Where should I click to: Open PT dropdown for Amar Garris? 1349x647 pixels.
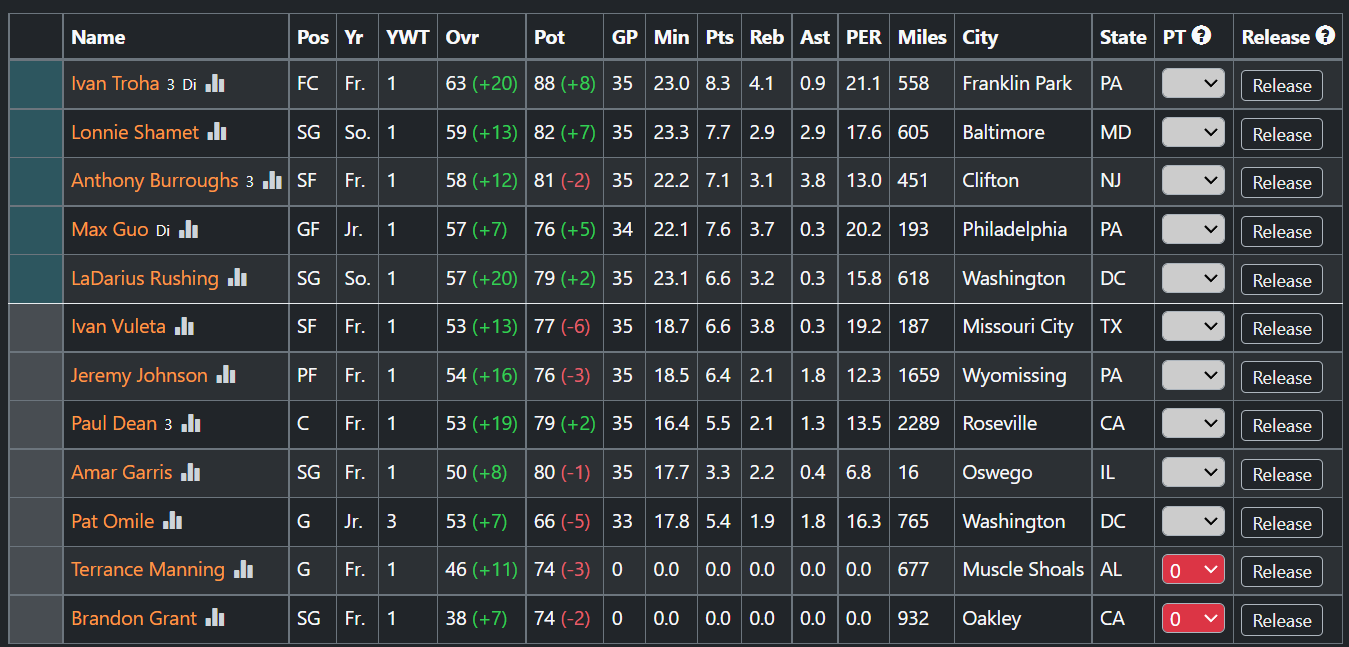(x=1193, y=473)
